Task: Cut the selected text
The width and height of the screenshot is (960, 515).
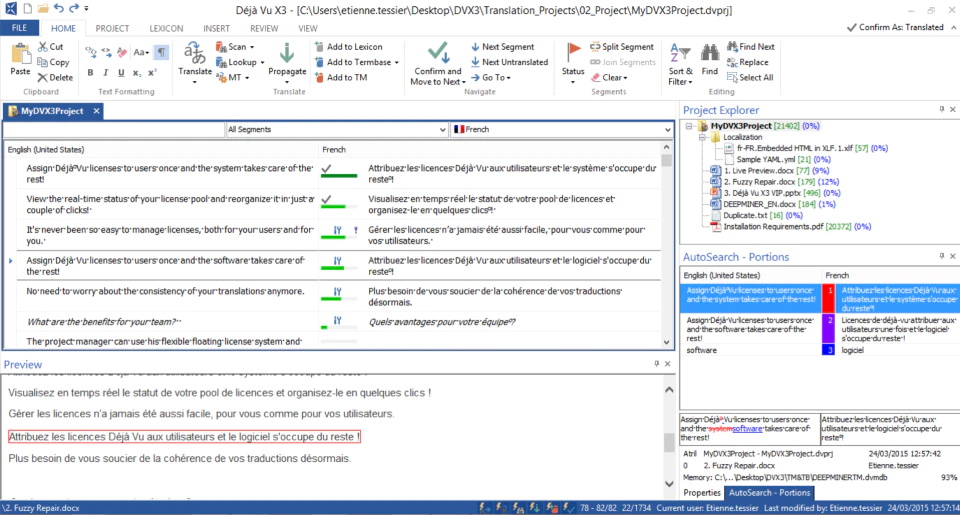Action: (50, 47)
